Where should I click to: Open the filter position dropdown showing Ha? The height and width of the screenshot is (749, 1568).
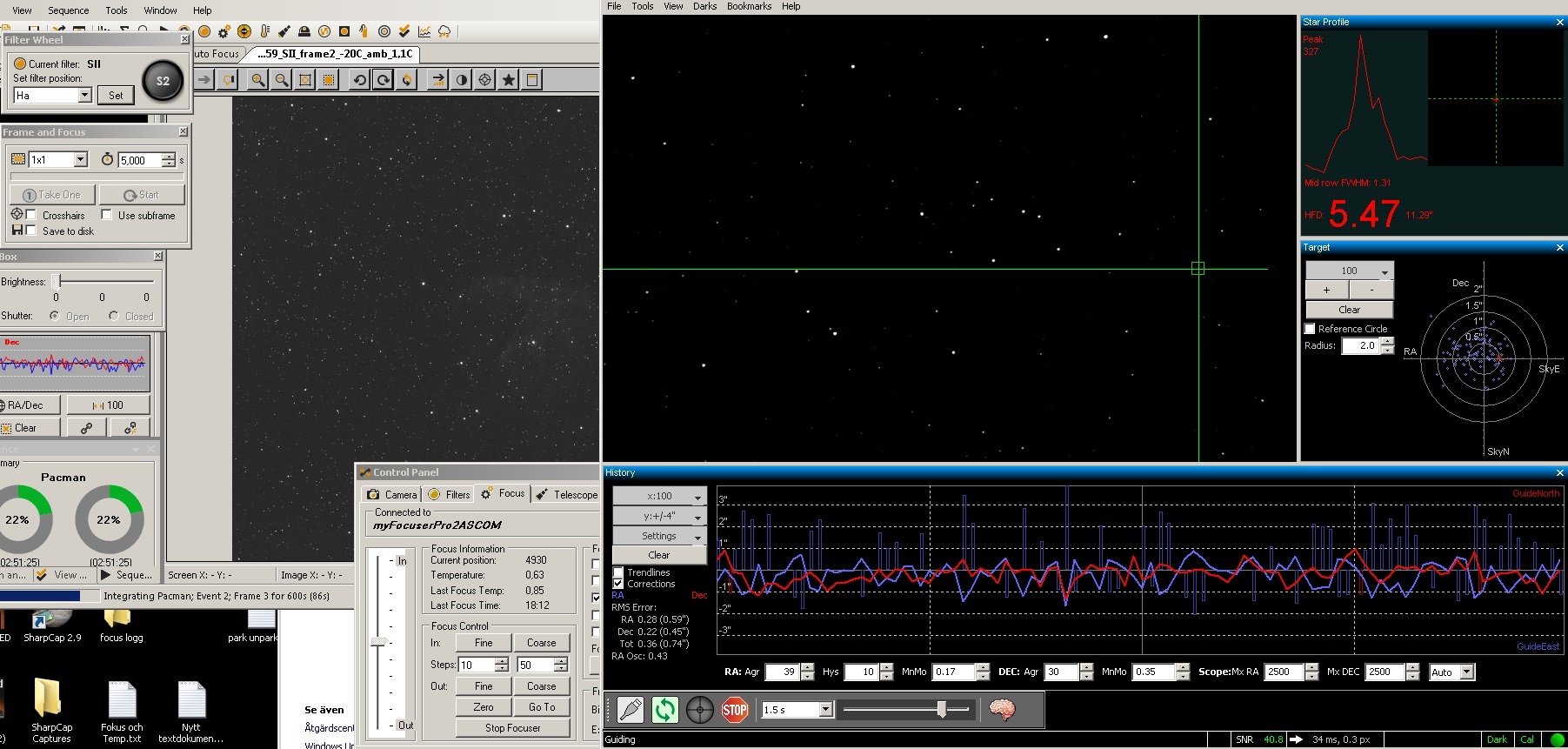coord(85,95)
